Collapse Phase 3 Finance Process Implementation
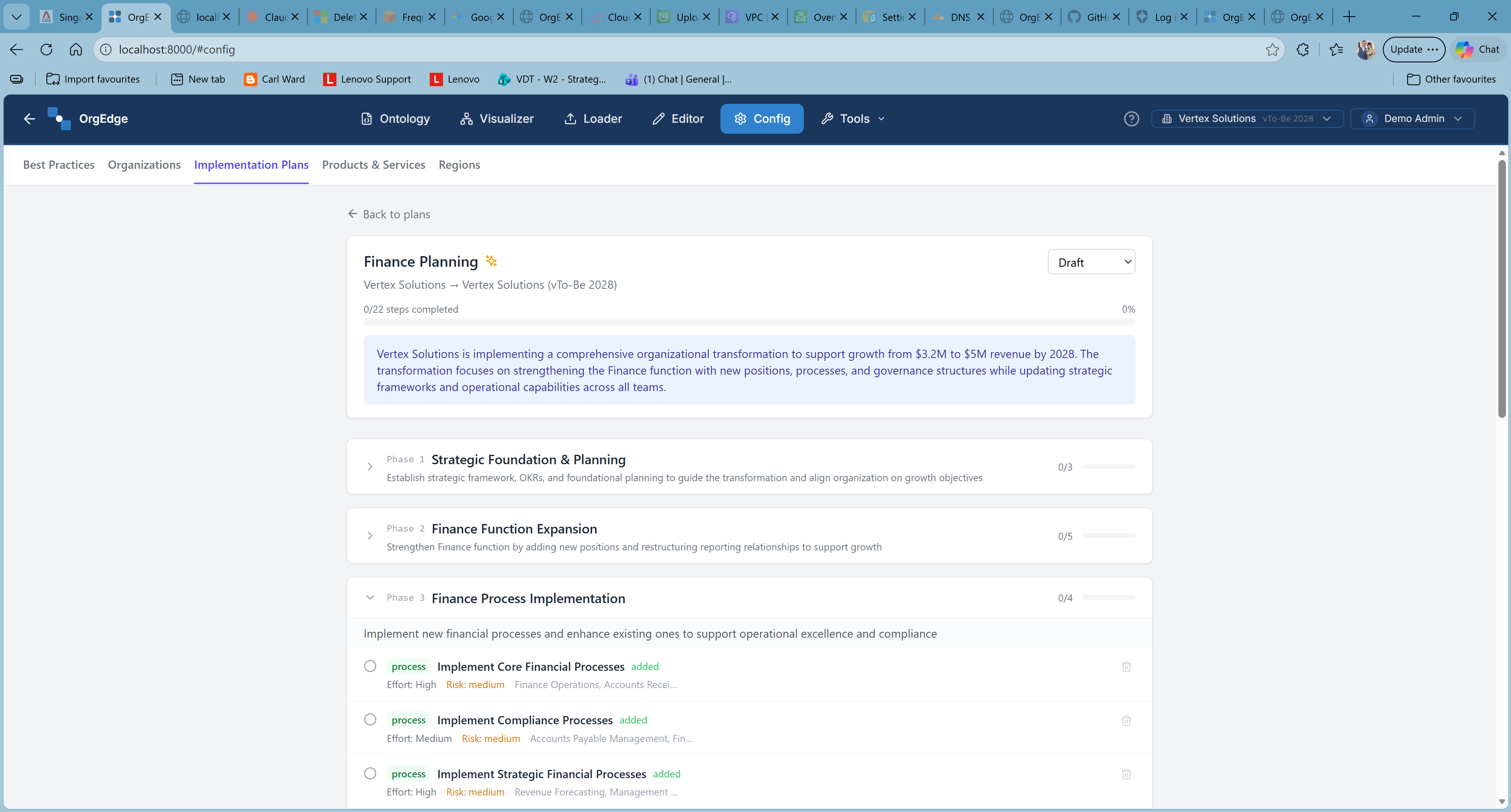1511x812 pixels. click(x=369, y=598)
